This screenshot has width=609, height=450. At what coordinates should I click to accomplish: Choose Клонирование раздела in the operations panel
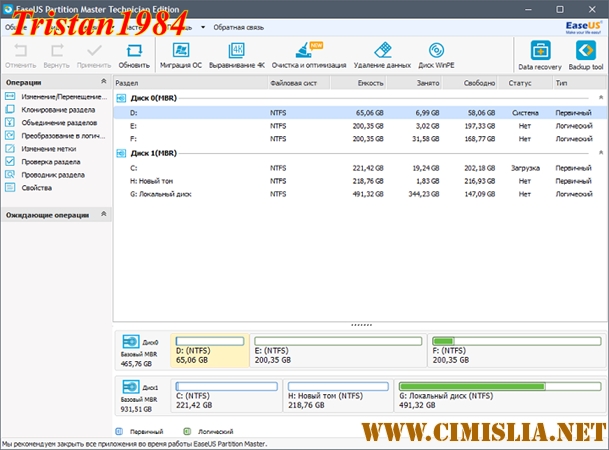tap(59, 109)
